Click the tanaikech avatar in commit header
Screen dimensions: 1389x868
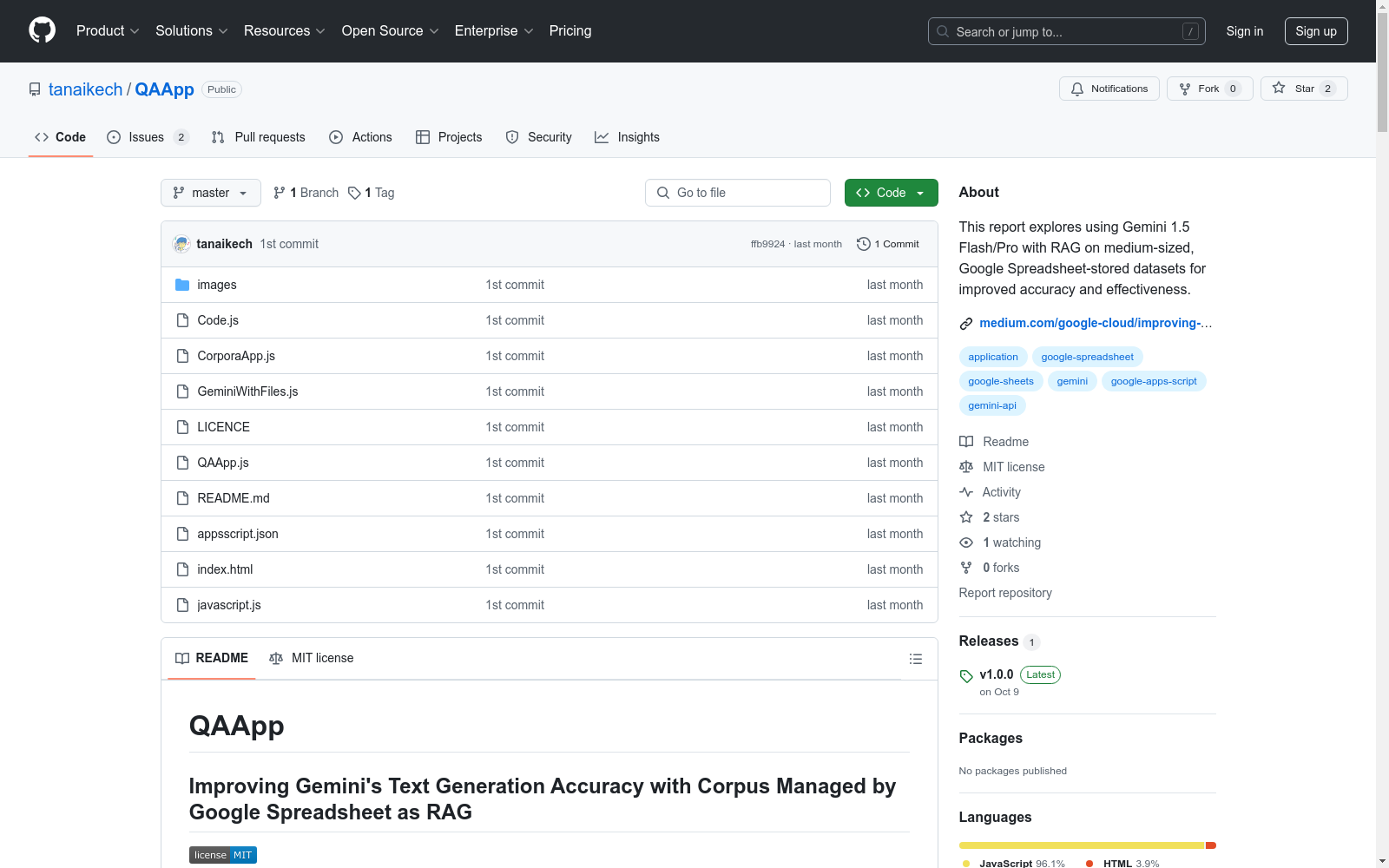[181, 244]
